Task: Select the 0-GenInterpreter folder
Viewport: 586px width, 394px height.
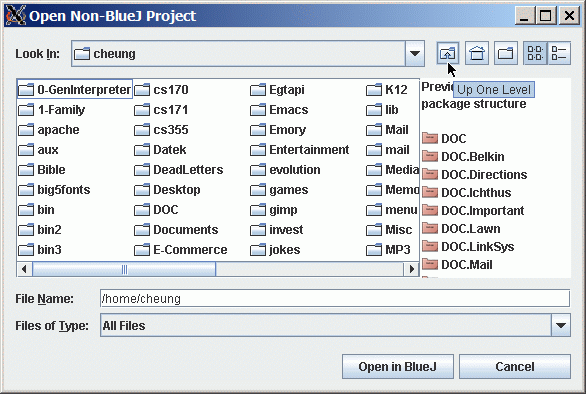Action: [75, 90]
